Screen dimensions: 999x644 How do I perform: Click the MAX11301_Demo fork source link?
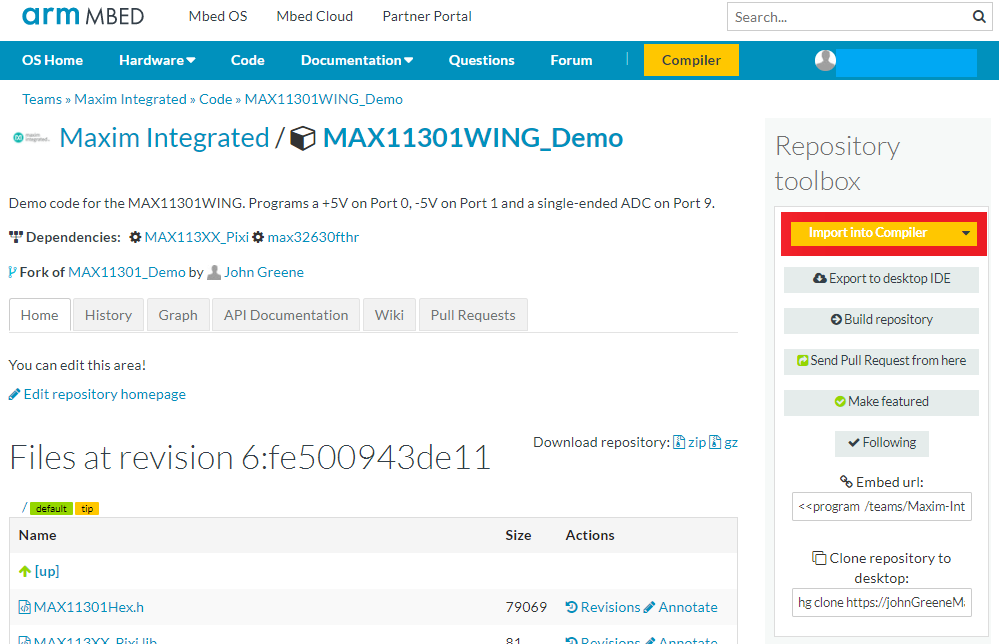(127, 272)
